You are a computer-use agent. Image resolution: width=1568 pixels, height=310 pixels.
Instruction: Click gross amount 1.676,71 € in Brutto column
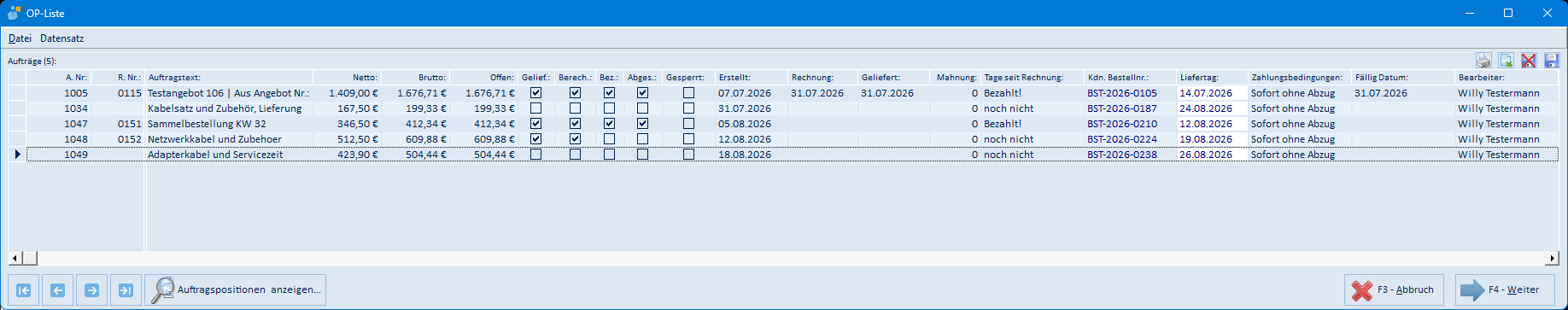pos(422,93)
